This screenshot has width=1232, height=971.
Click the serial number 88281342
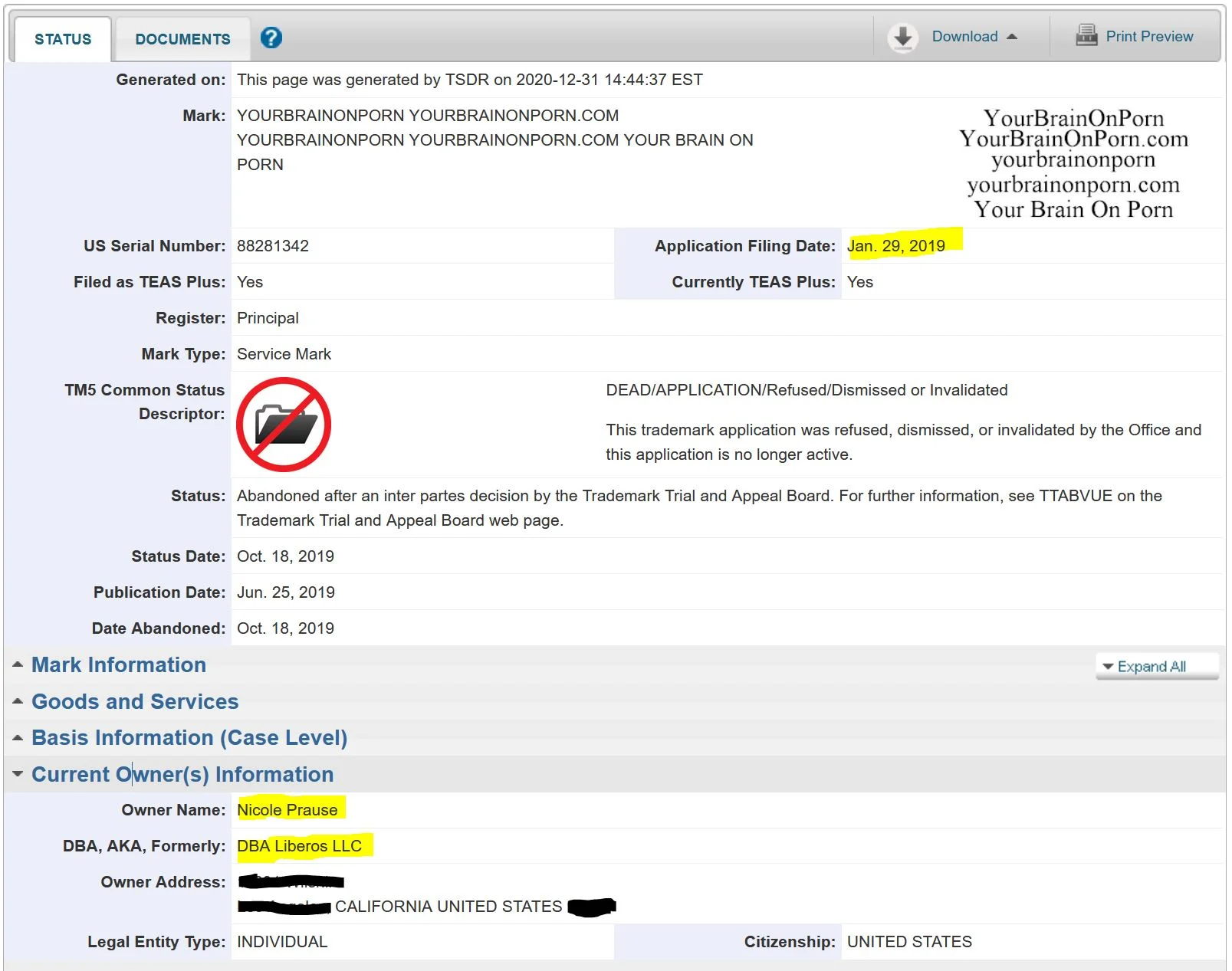click(273, 246)
